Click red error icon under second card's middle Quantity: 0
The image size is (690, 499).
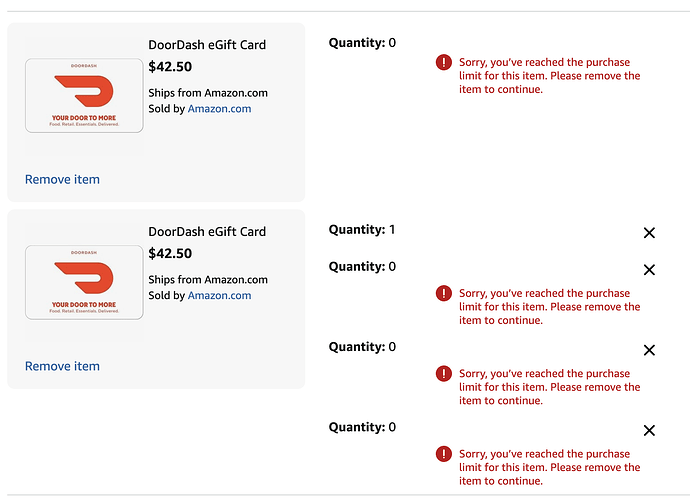(x=444, y=373)
